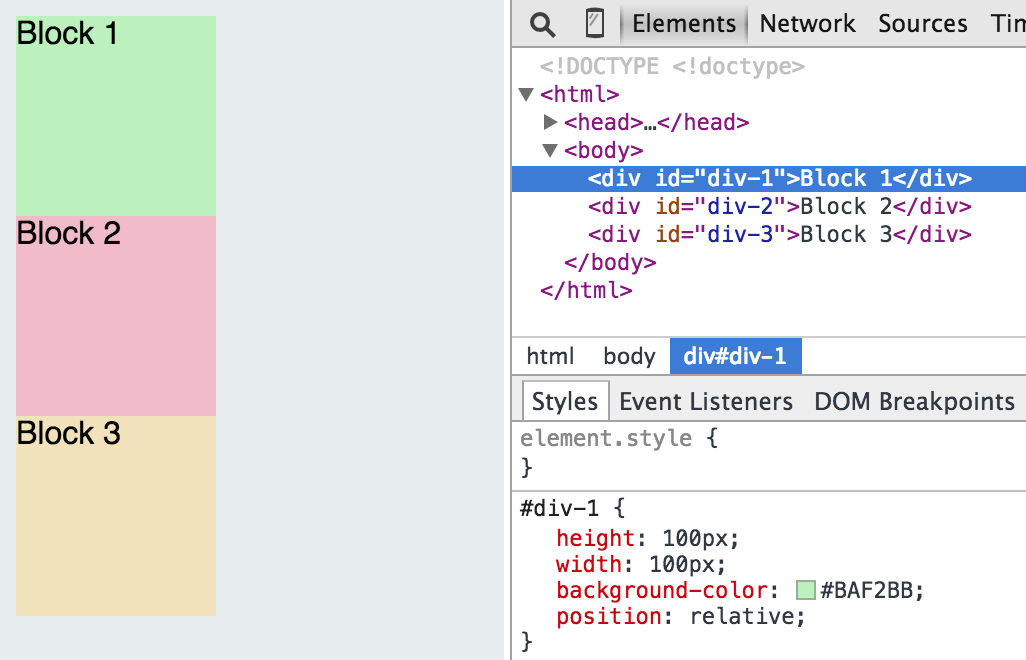Click the body breadcrumb item
The height and width of the screenshot is (660, 1026).
(x=629, y=357)
